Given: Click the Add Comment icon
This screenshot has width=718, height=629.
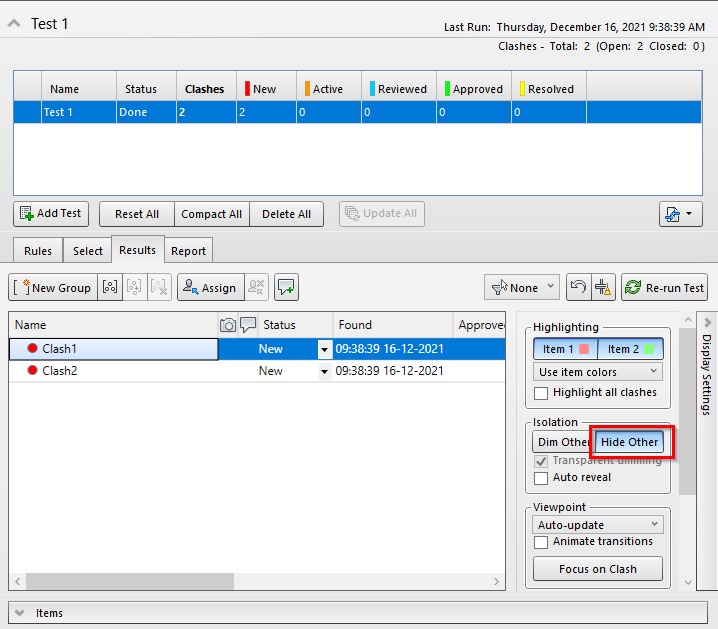Looking at the screenshot, I should (x=286, y=287).
